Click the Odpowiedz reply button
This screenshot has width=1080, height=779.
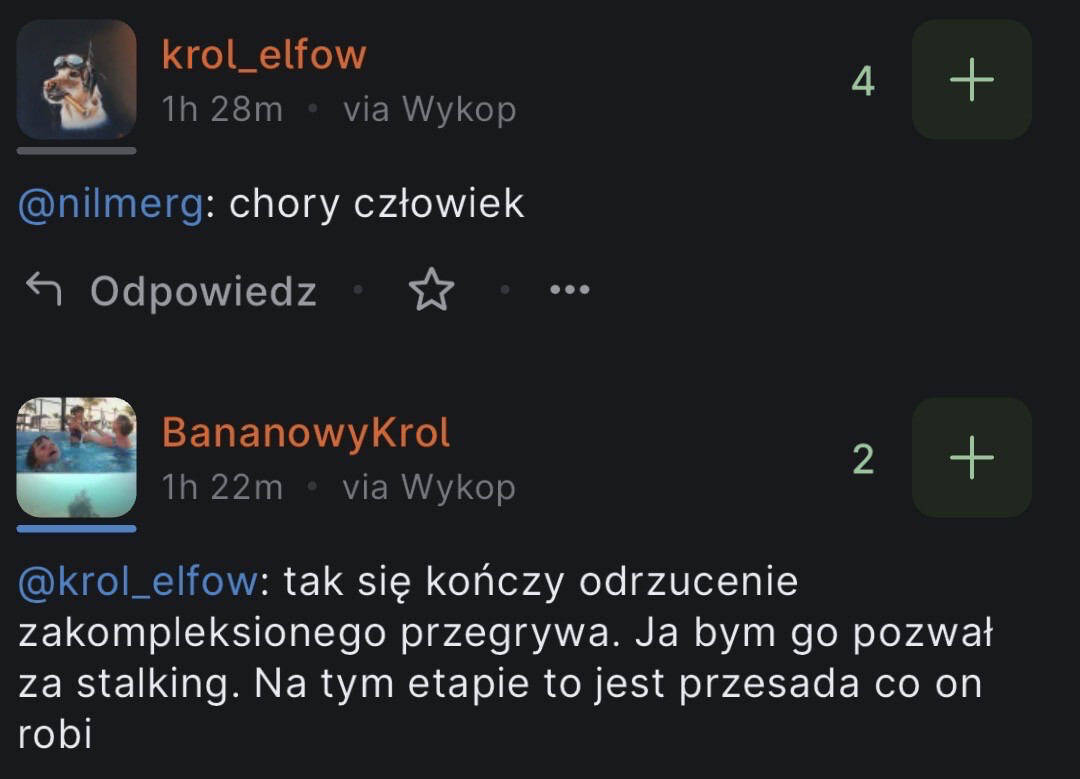pyautogui.click(x=203, y=291)
